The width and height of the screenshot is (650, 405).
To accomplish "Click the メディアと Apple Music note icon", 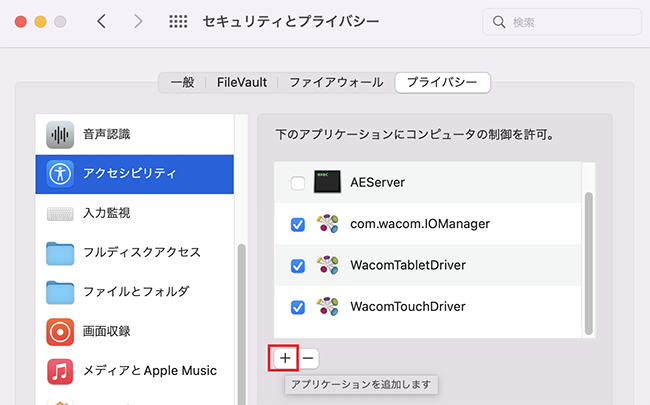I will [x=60, y=371].
